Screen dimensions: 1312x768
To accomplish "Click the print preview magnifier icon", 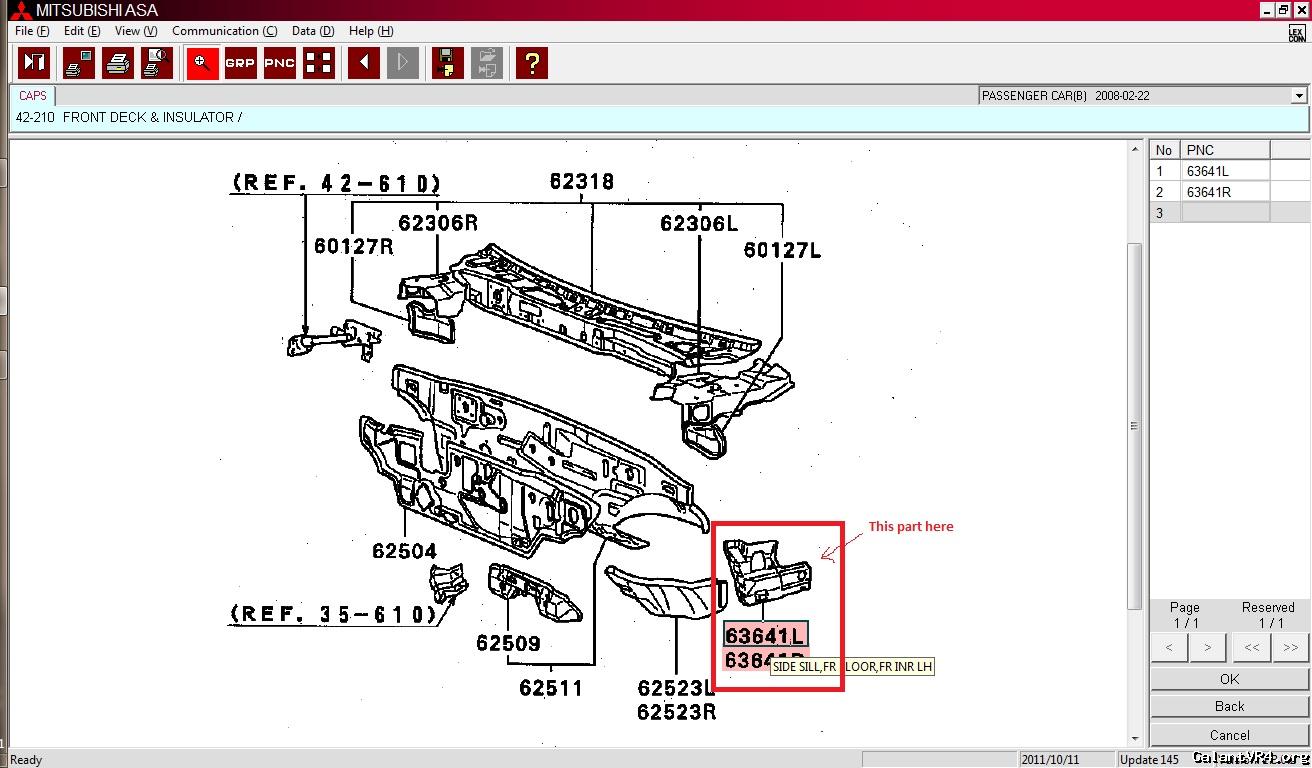I will coord(156,63).
